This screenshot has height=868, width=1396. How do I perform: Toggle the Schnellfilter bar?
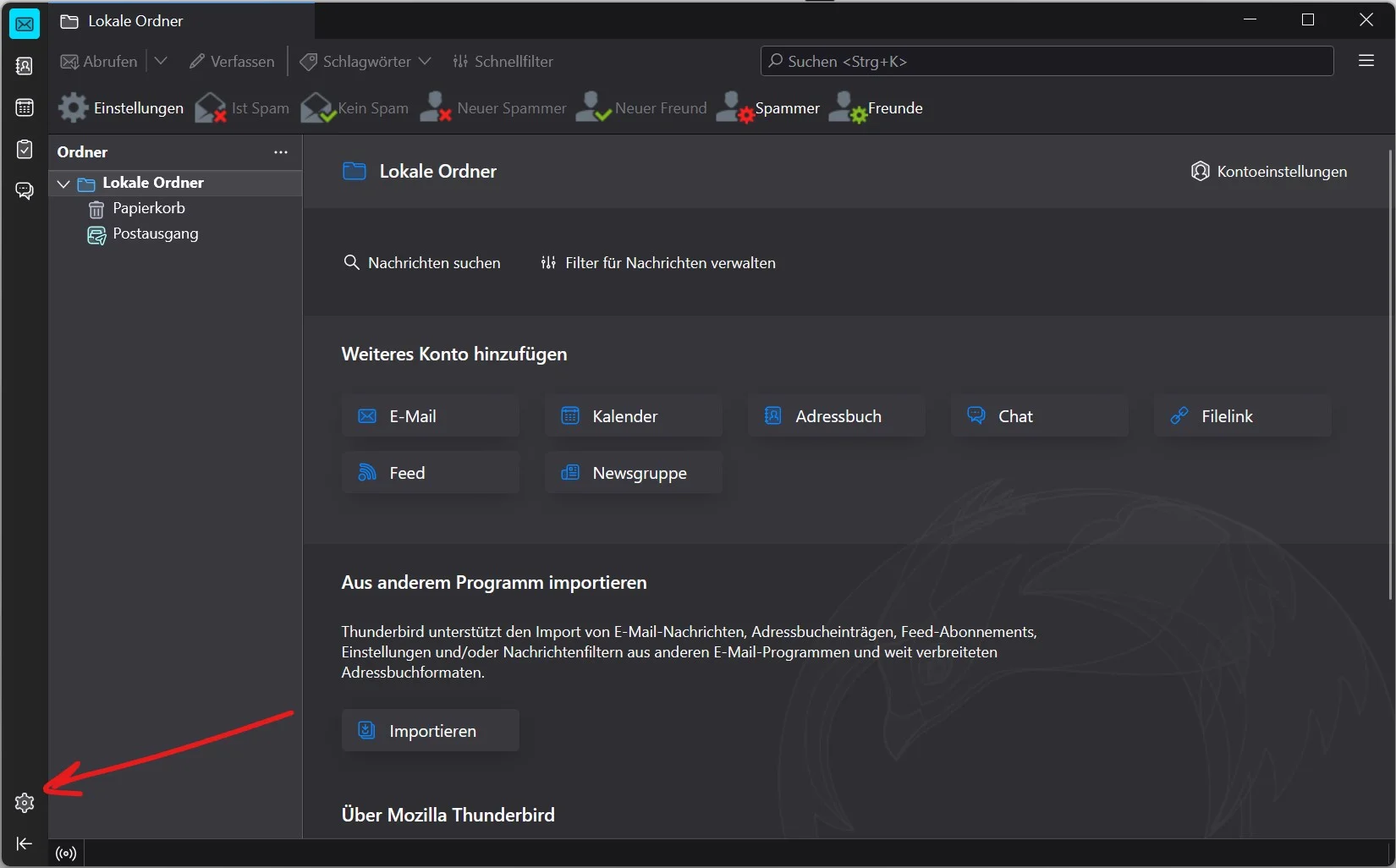tap(503, 62)
